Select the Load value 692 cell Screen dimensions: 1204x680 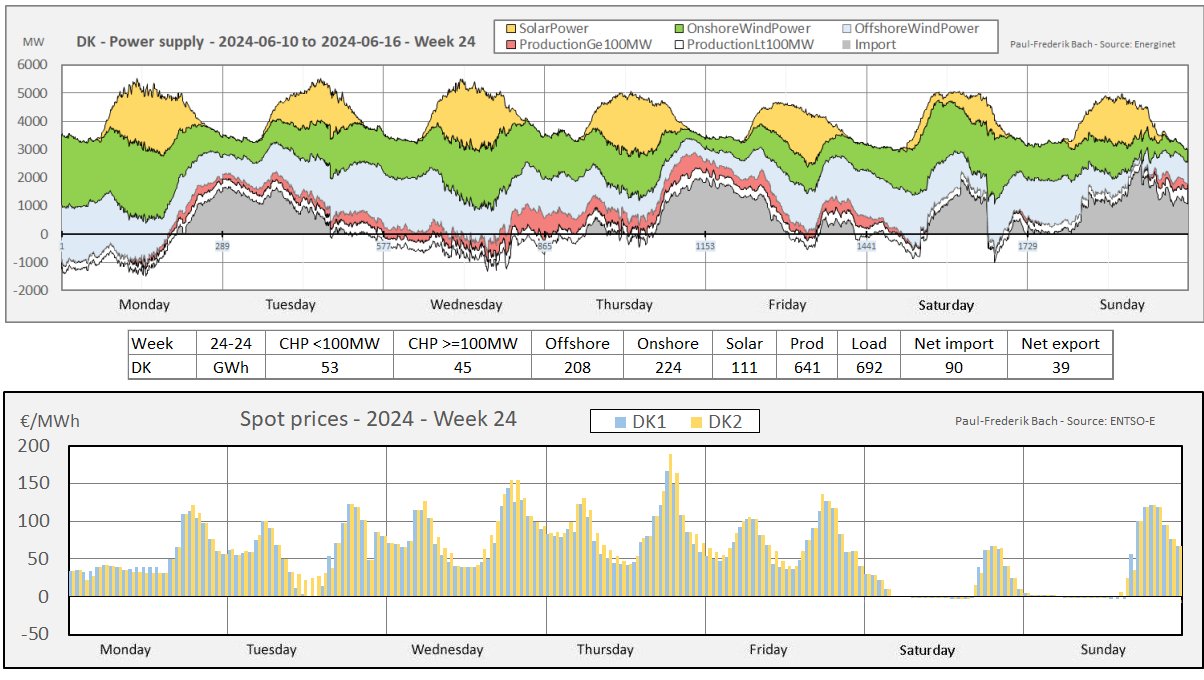868,367
